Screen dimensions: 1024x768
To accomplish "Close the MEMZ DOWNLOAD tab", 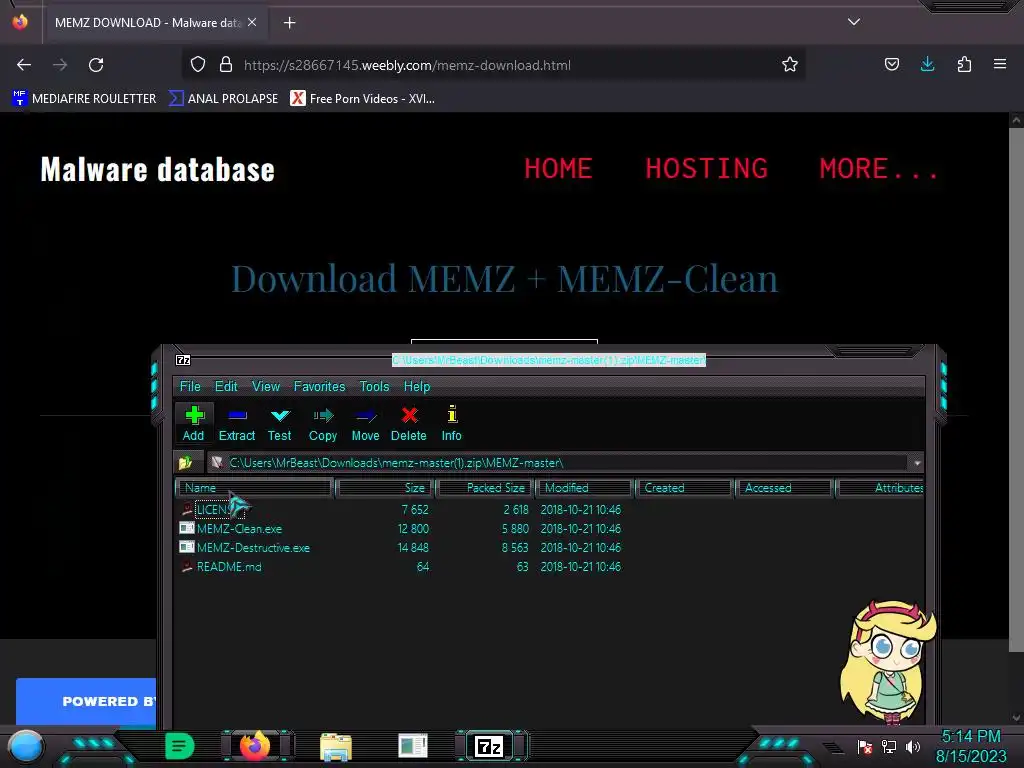I will pyautogui.click(x=252, y=22).
